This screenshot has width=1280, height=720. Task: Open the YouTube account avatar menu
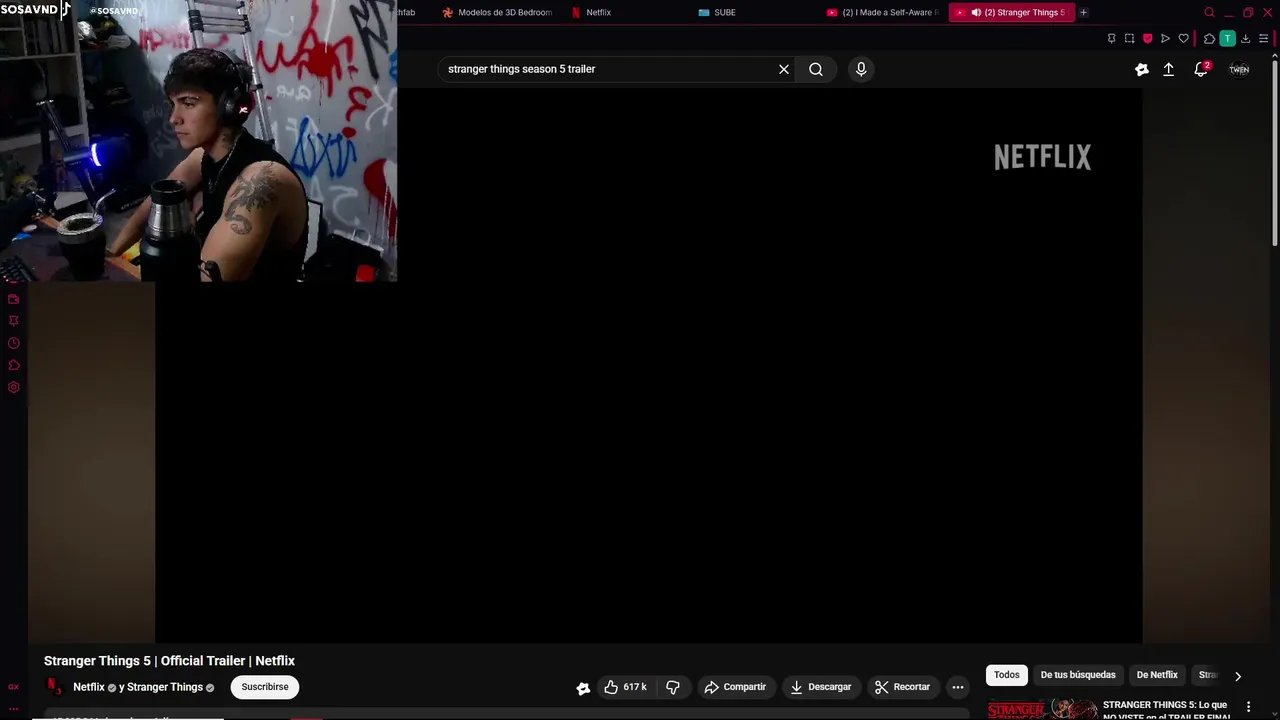pyautogui.click(x=1239, y=69)
